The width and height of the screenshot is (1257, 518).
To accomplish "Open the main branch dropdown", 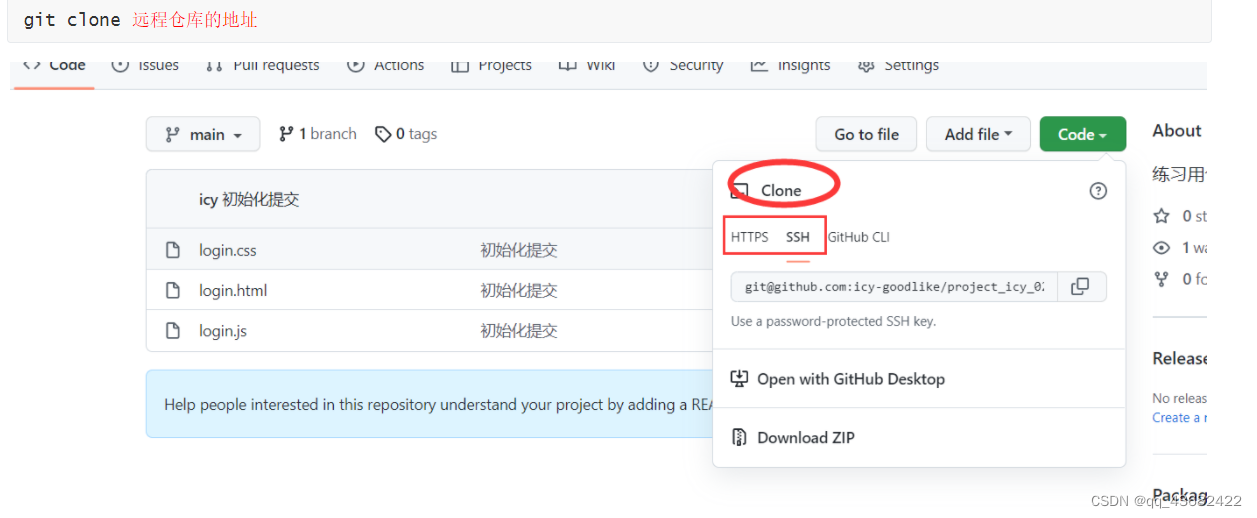I will click(x=203, y=134).
